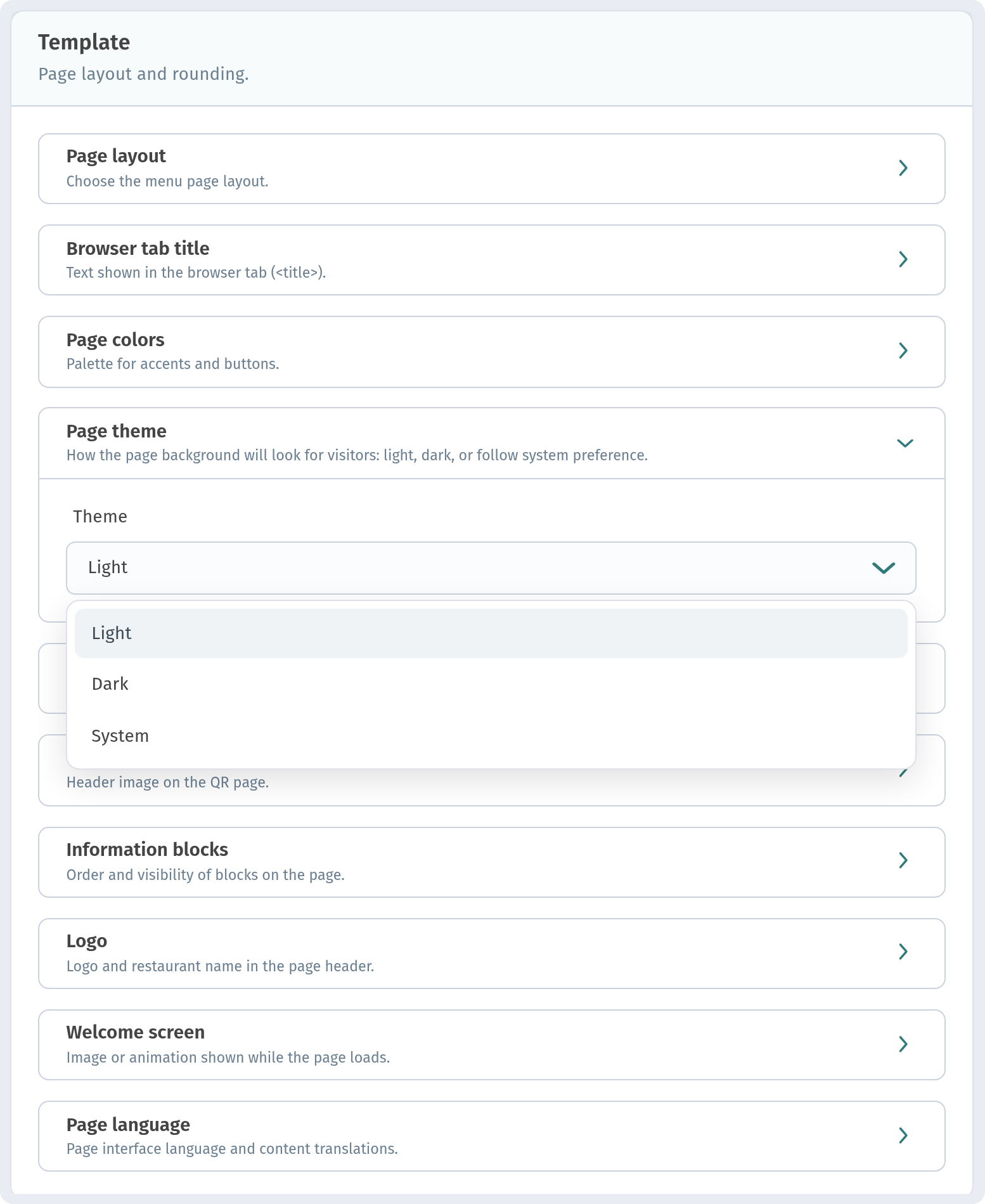Collapse the Page theme section chevron
Viewport: 985px width, 1204px height.
tap(905, 443)
